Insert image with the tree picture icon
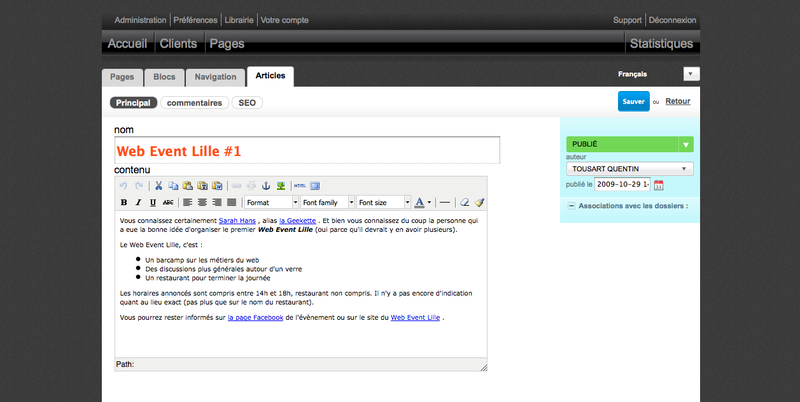Viewport: 800px width, 402px height. pyautogui.click(x=281, y=186)
